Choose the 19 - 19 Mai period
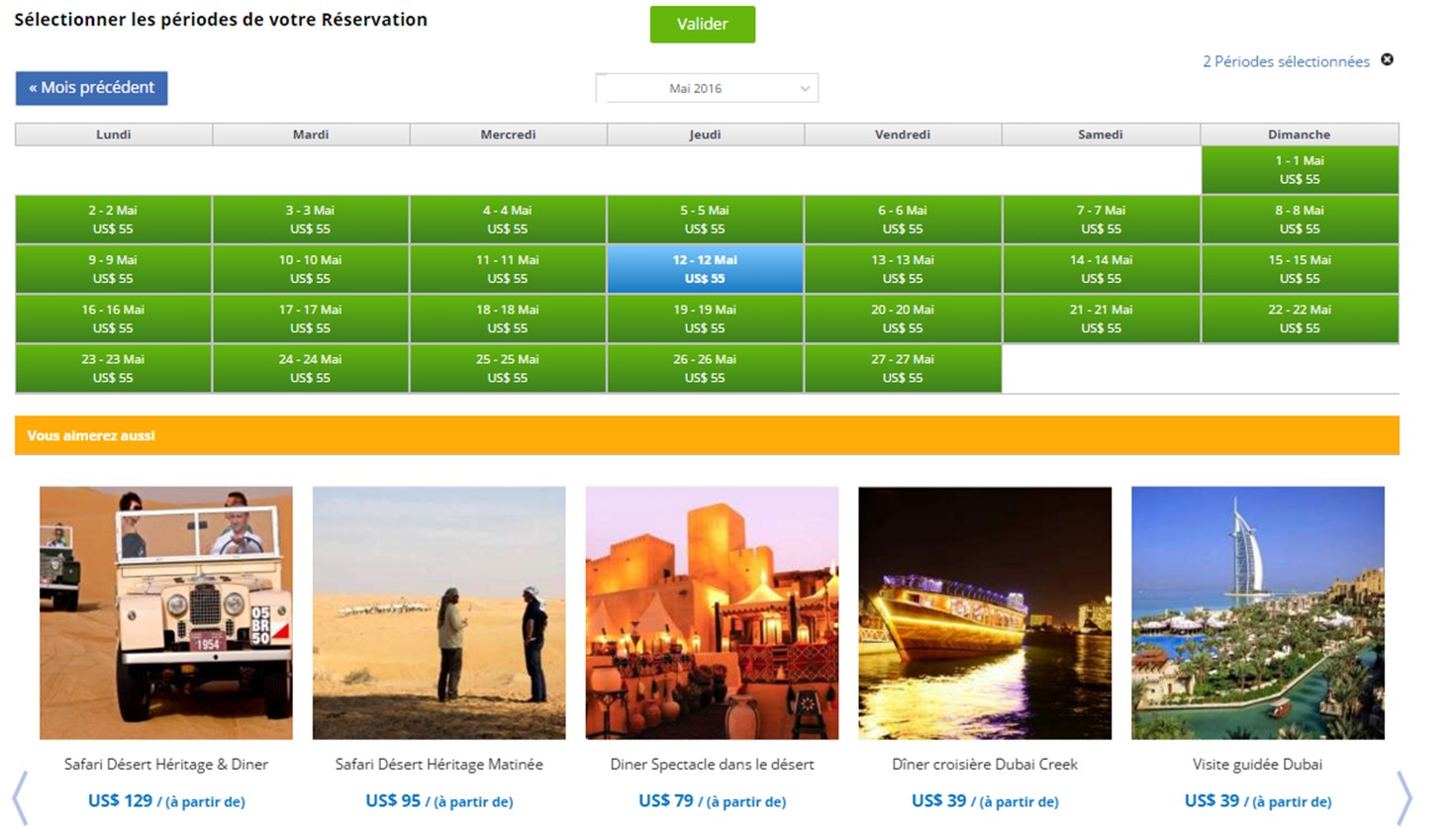Viewport: 1456px width, 828px height. pos(705,319)
